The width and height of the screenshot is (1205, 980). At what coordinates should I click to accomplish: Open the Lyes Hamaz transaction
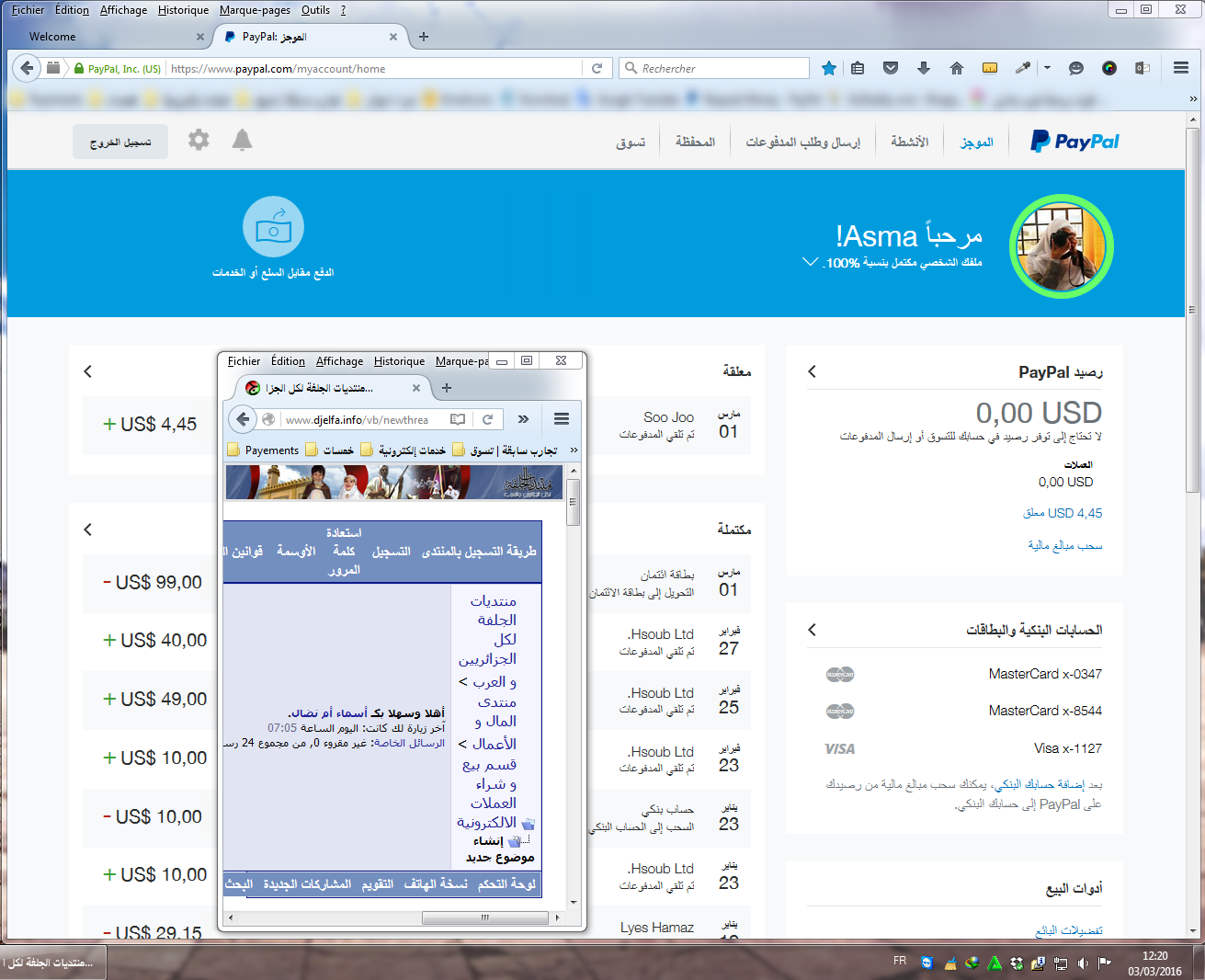[656, 928]
